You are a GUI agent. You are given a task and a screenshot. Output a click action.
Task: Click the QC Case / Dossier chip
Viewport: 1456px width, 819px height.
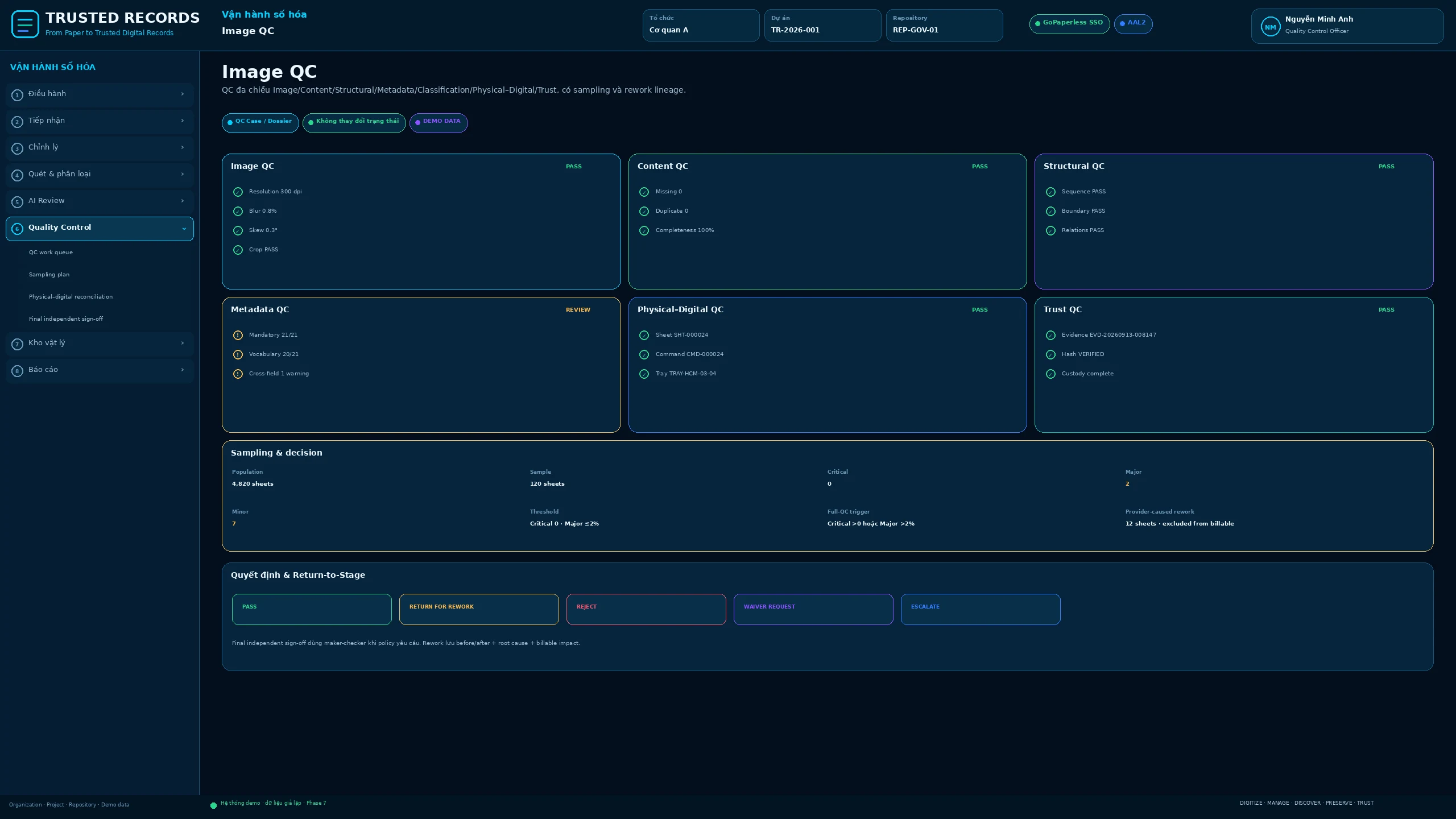[x=260, y=123]
